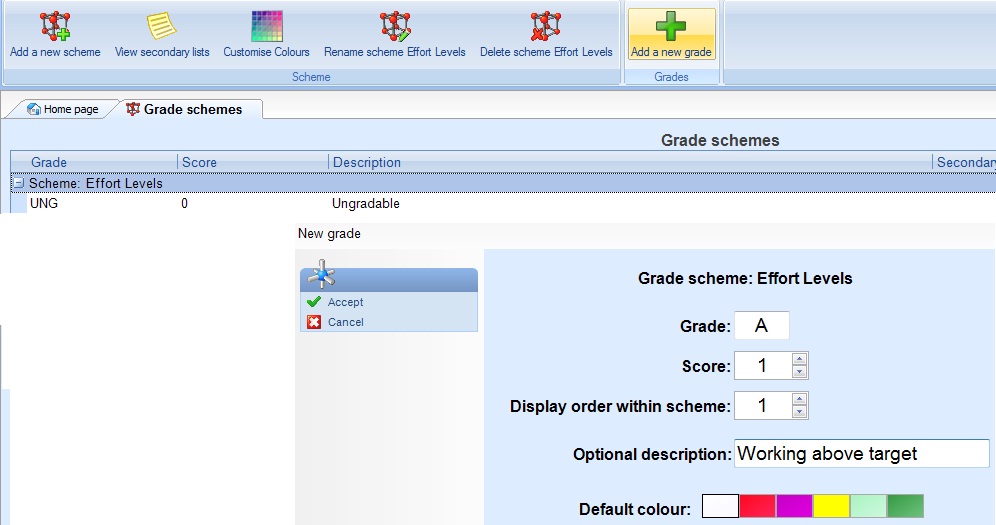Click the Display order value field
This screenshot has width=996, height=525.
pos(763,406)
